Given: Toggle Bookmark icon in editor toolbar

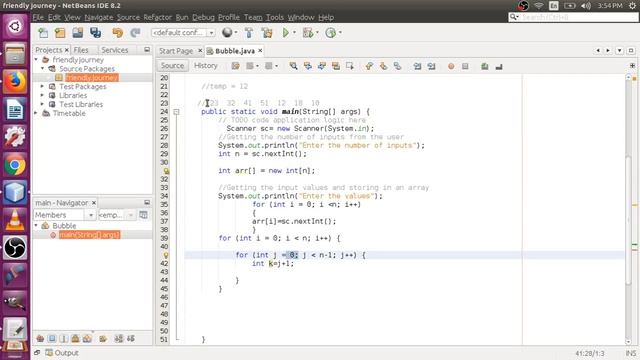Looking at the screenshot, I should pyautogui.click(x=397, y=66).
